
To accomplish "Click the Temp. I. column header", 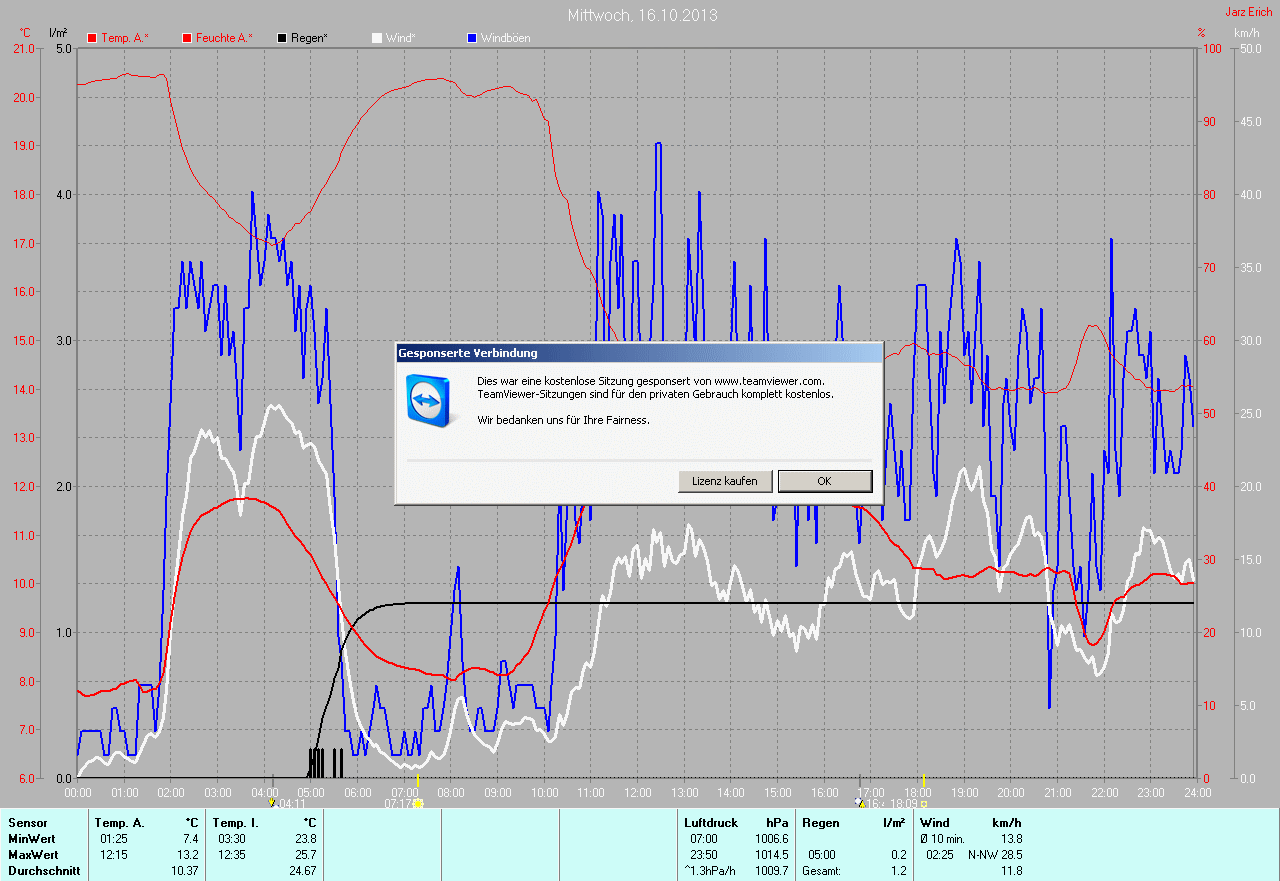I will click(235, 823).
